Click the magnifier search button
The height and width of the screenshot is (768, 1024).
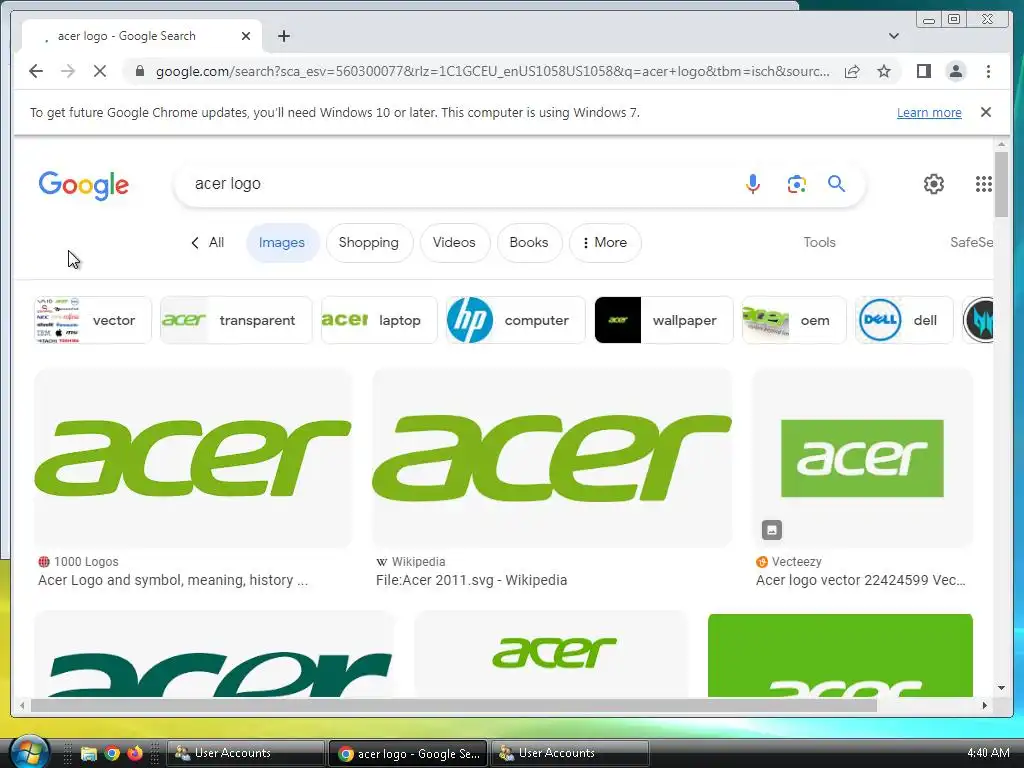836,184
